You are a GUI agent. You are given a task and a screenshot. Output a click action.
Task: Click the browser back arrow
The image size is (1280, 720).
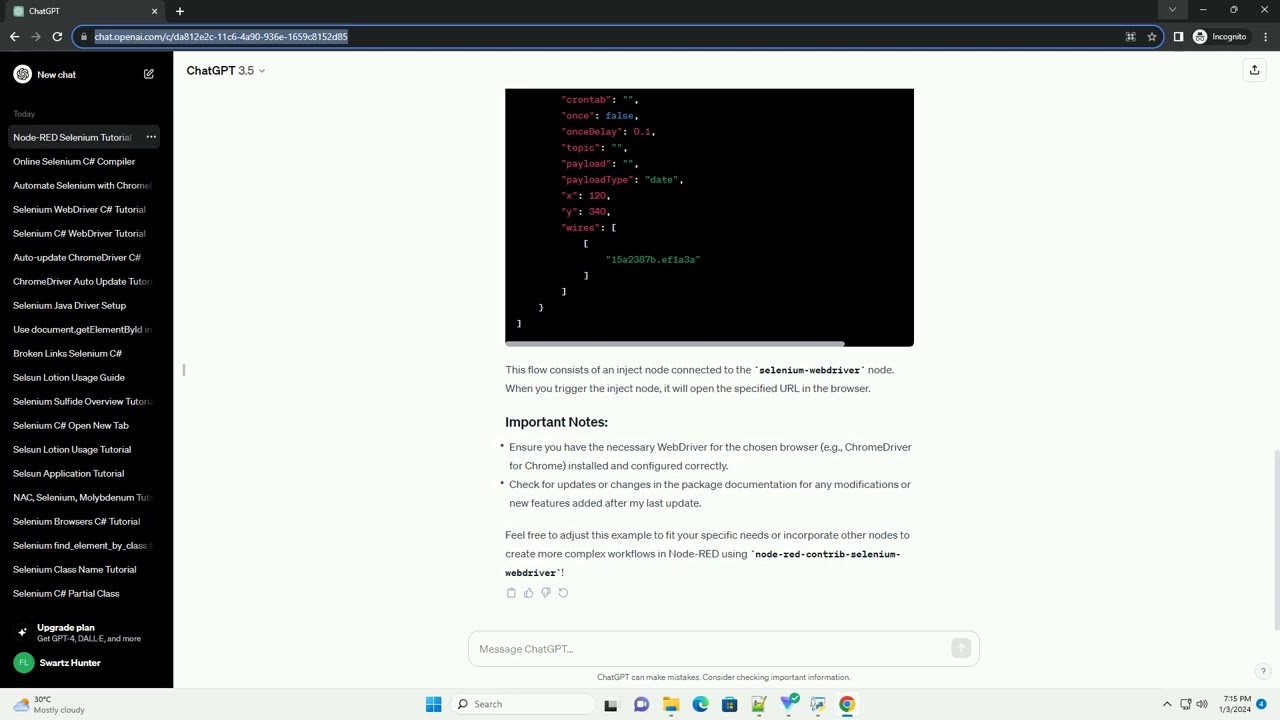point(14,37)
